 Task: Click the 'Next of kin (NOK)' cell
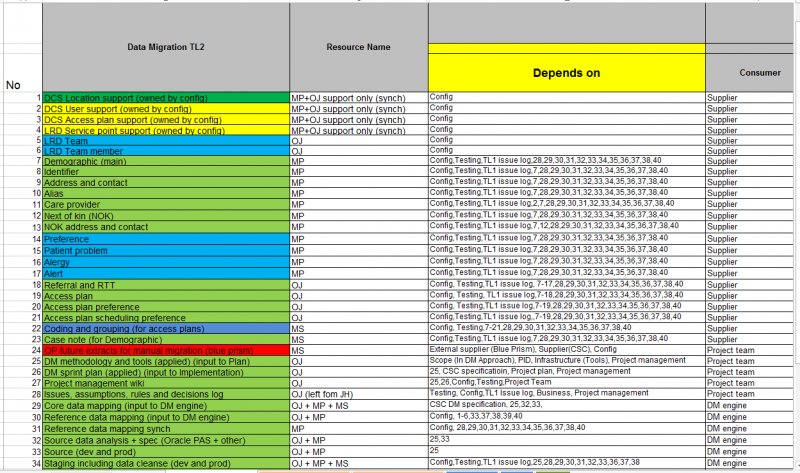165,214
